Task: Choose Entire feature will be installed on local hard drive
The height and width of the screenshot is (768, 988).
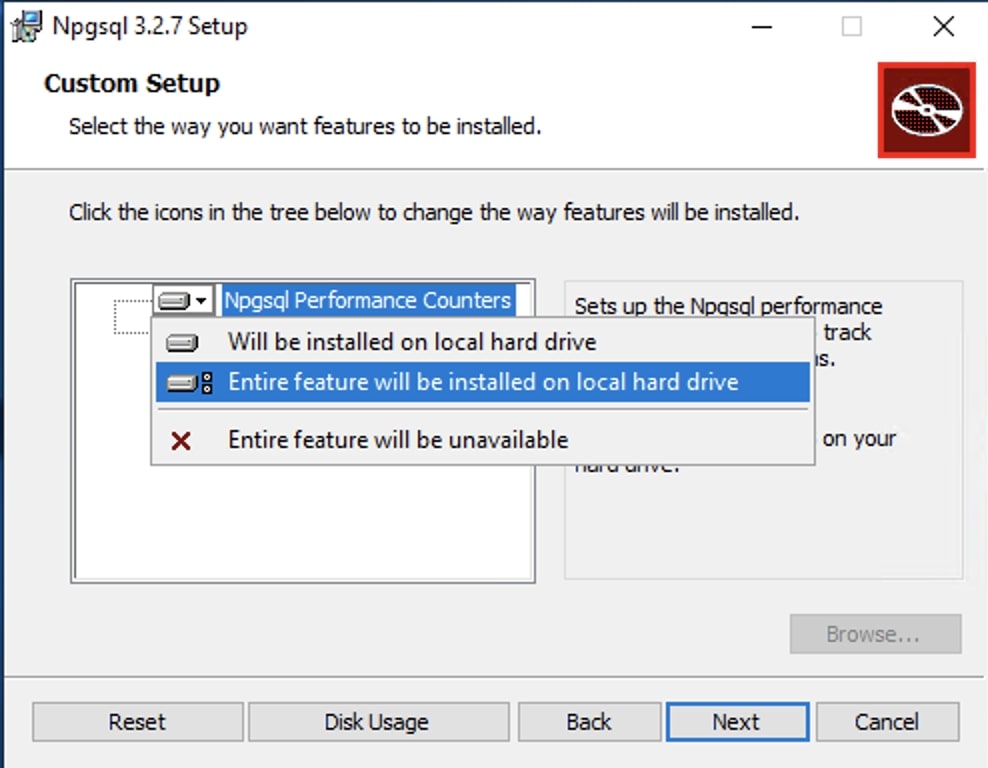Action: pos(483,382)
